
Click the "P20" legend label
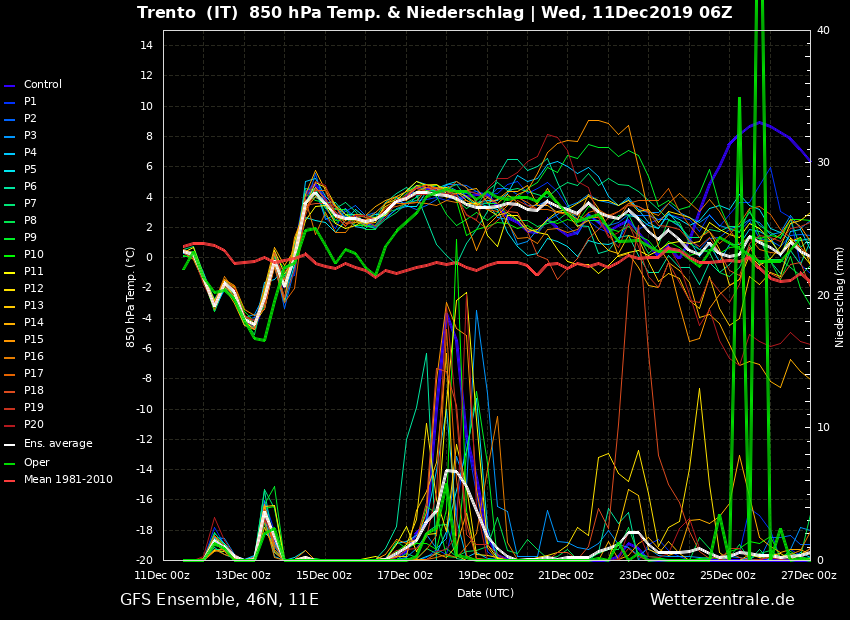[34, 424]
